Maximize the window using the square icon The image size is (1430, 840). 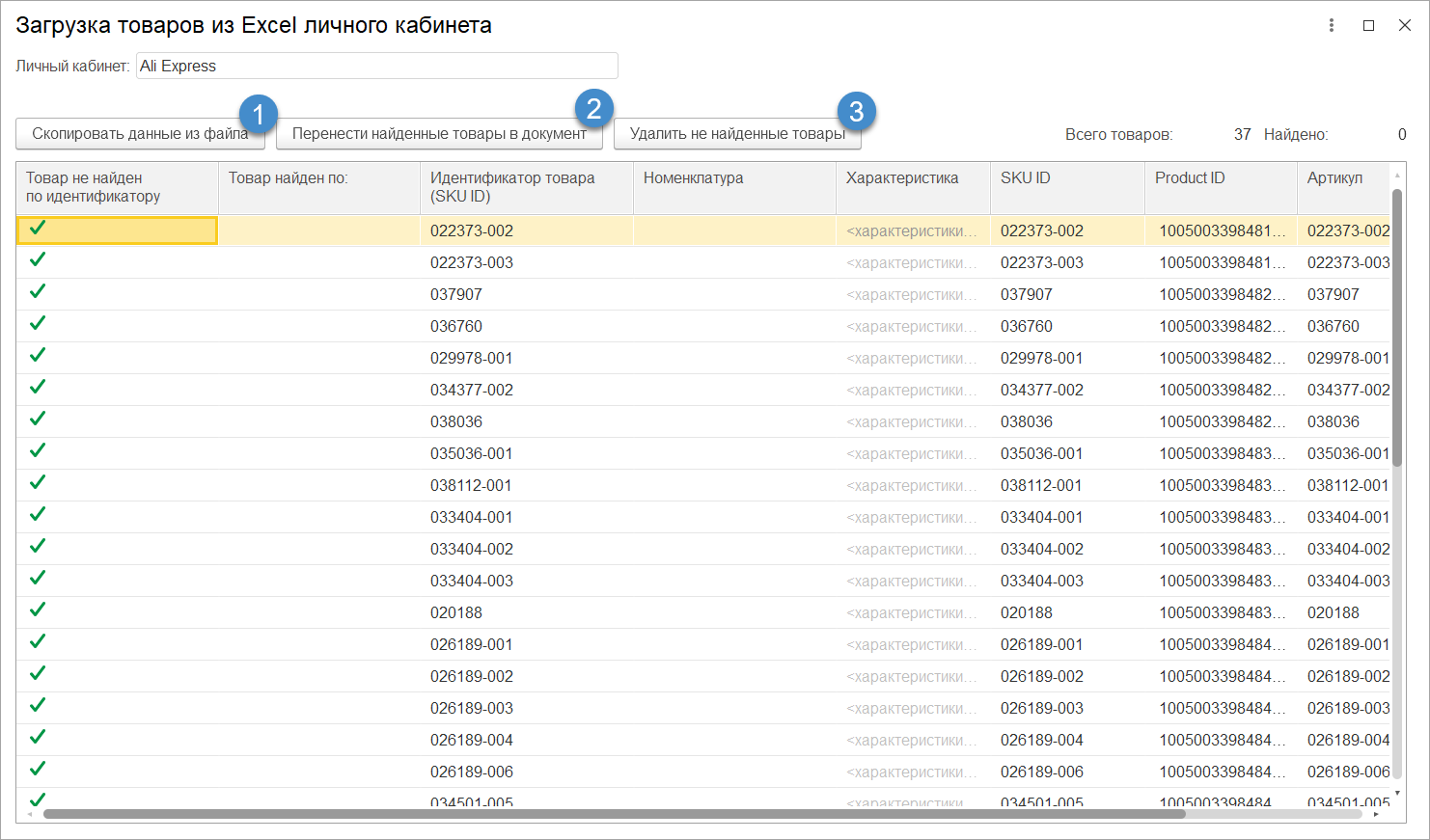(x=1368, y=26)
